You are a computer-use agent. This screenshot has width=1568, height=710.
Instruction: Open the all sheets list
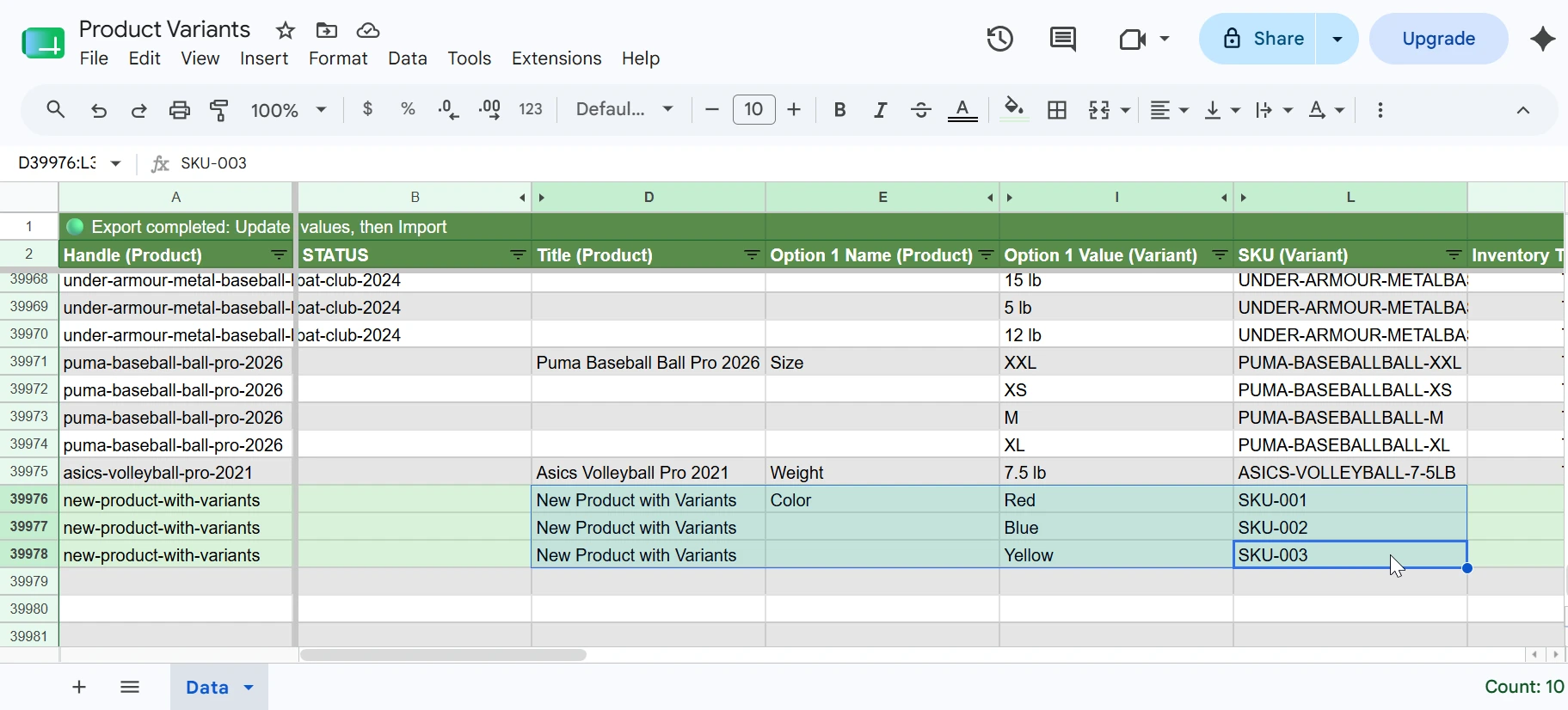click(x=130, y=687)
